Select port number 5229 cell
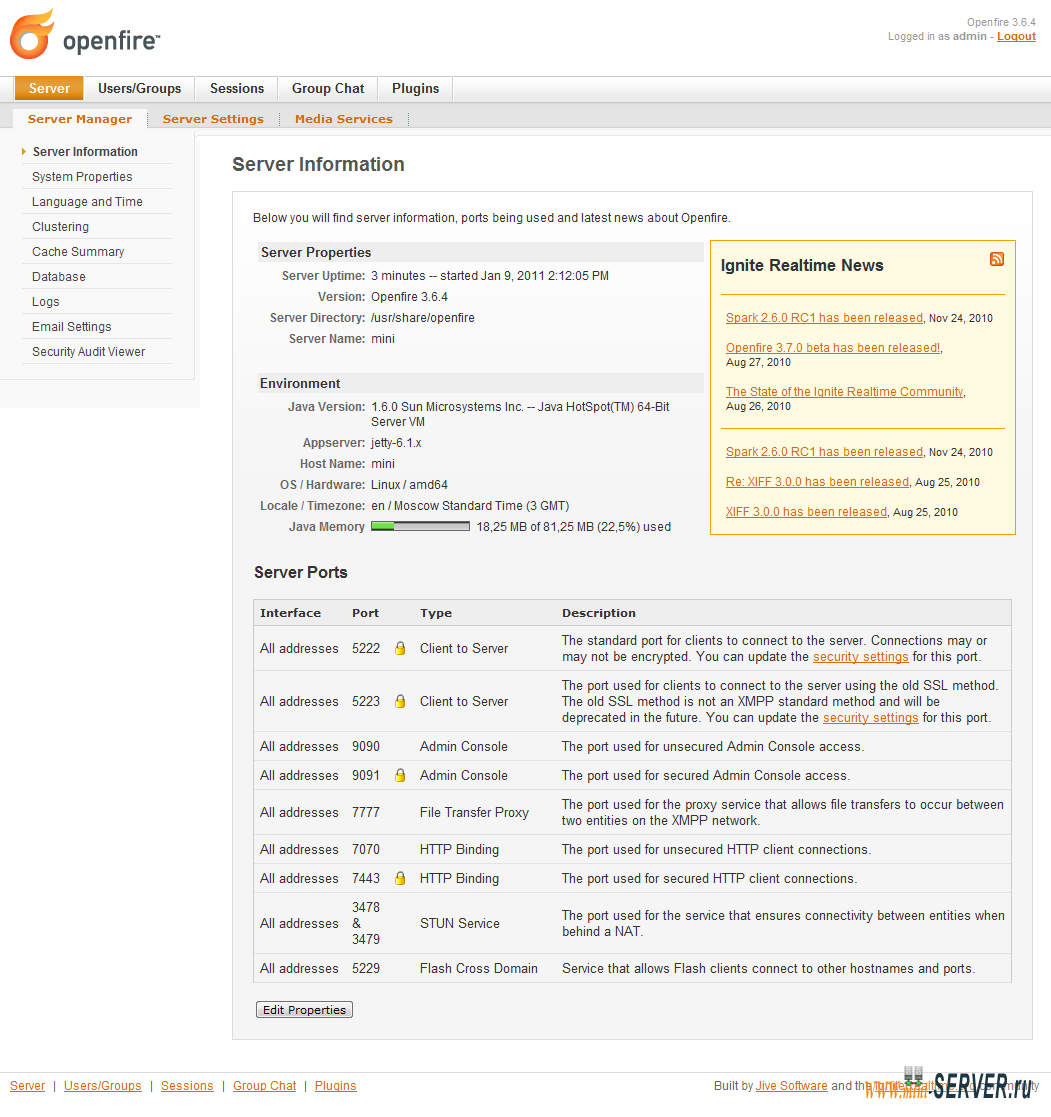 pyautogui.click(x=366, y=968)
